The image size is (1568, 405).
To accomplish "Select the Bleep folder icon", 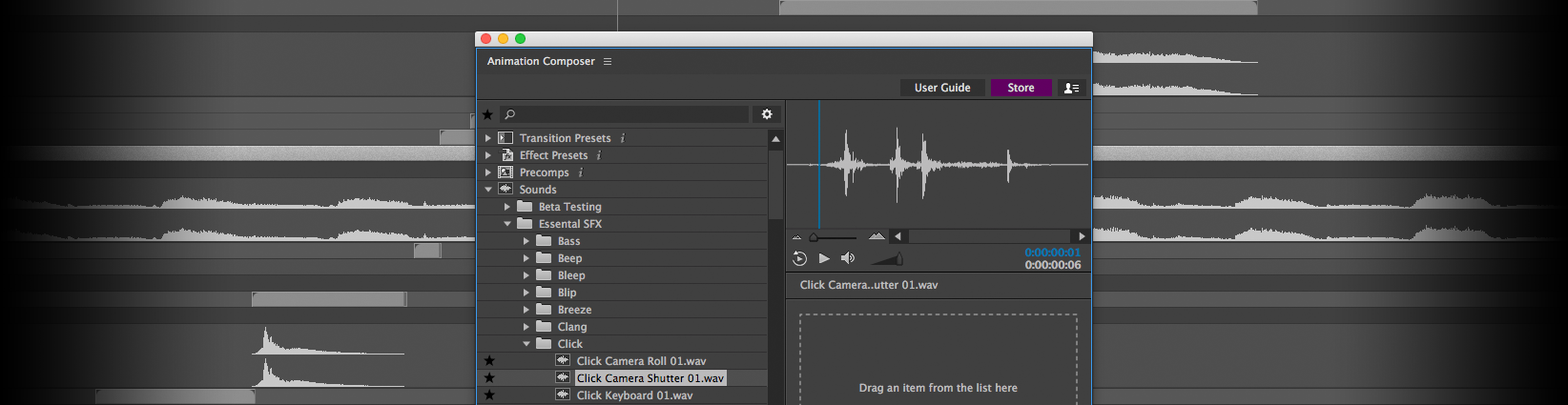I will pyautogui.click(x=544, y=274).
